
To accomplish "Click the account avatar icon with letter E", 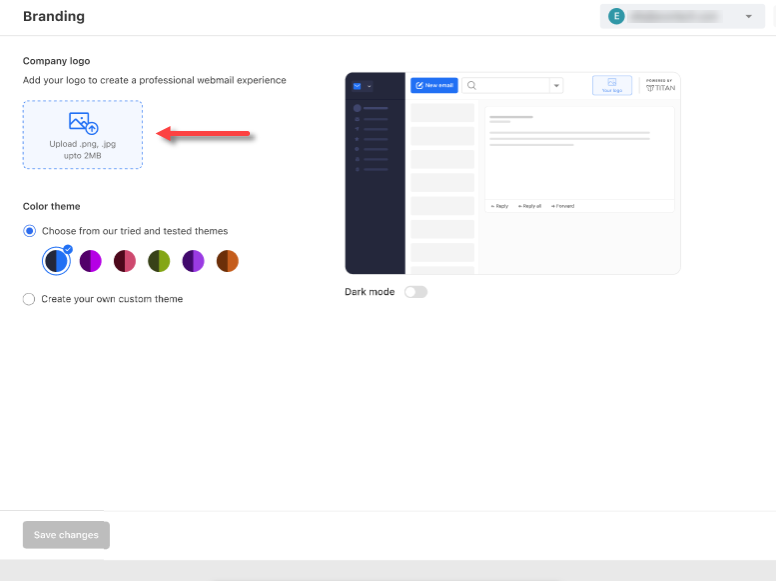I will click(x=616, y=16).
